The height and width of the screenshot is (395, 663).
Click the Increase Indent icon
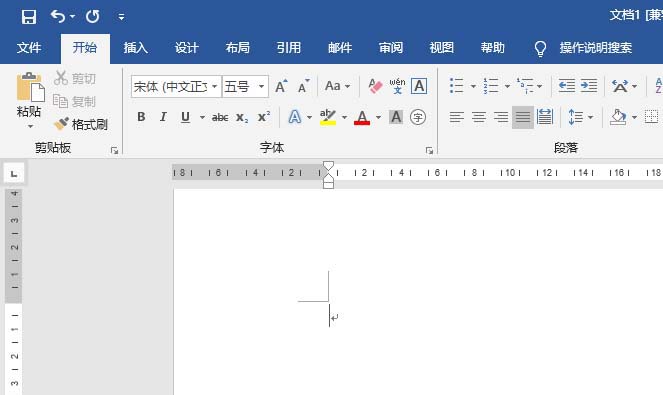pyautogui.click(x=589, y=86)
